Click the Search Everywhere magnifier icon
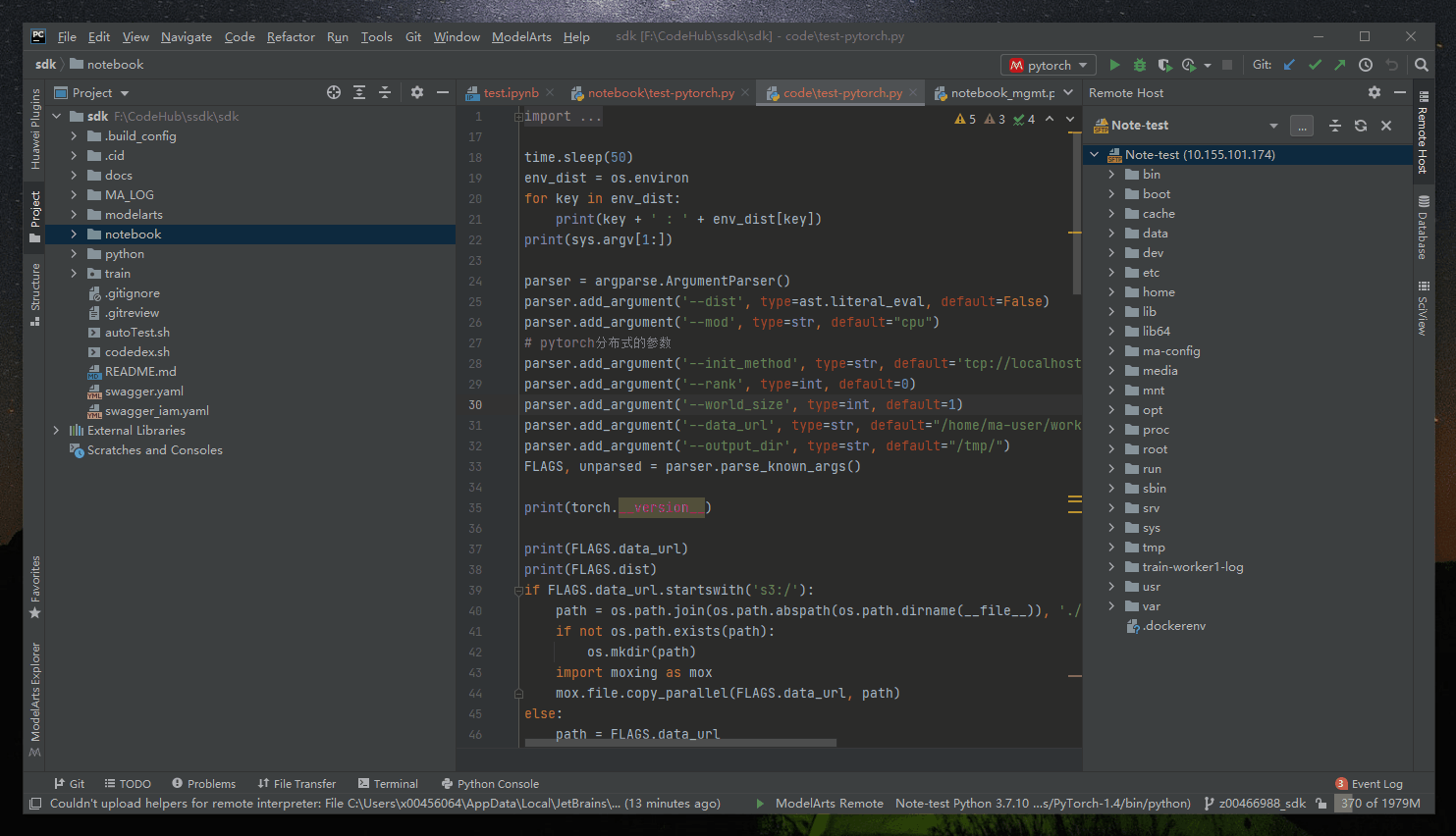The width and height of the screenshot is (1456, 836). [x=1421, y=65]
